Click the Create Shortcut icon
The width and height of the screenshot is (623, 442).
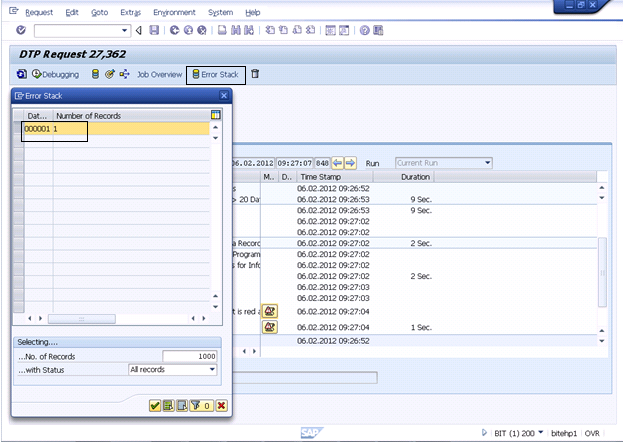tap(344, 30)
